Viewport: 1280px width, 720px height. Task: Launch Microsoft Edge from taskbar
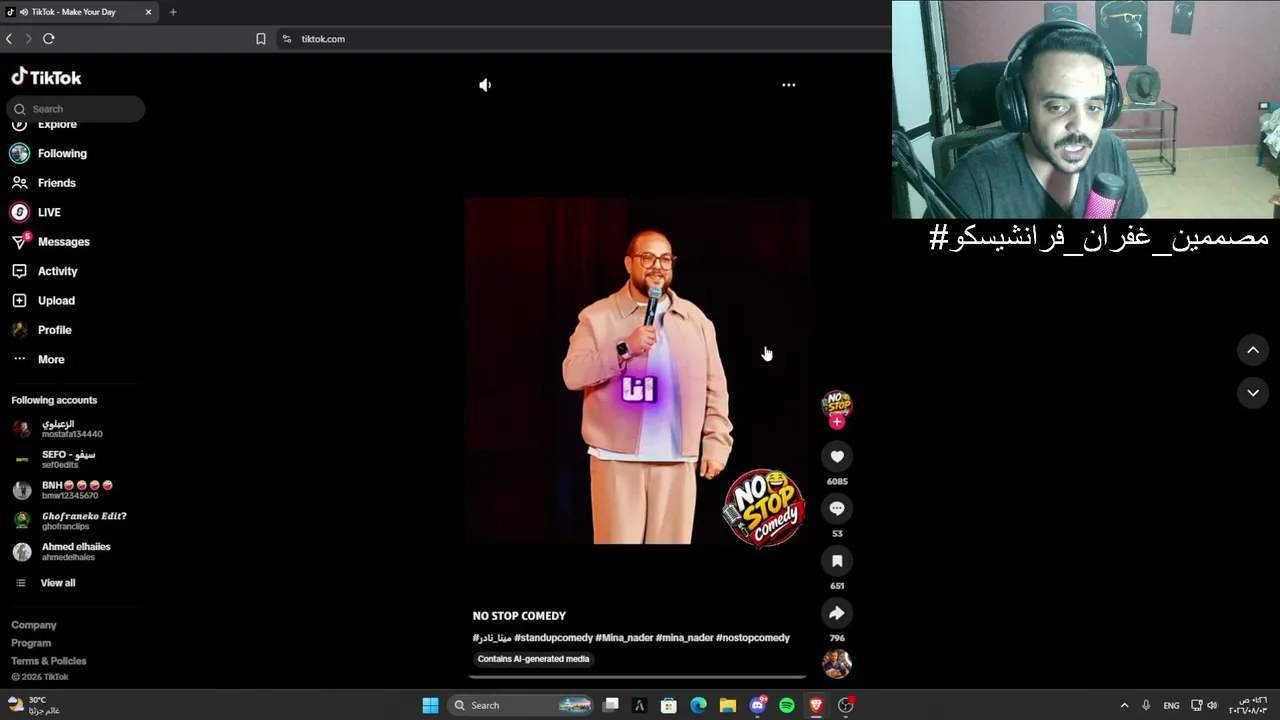click(x=698, y=705)
